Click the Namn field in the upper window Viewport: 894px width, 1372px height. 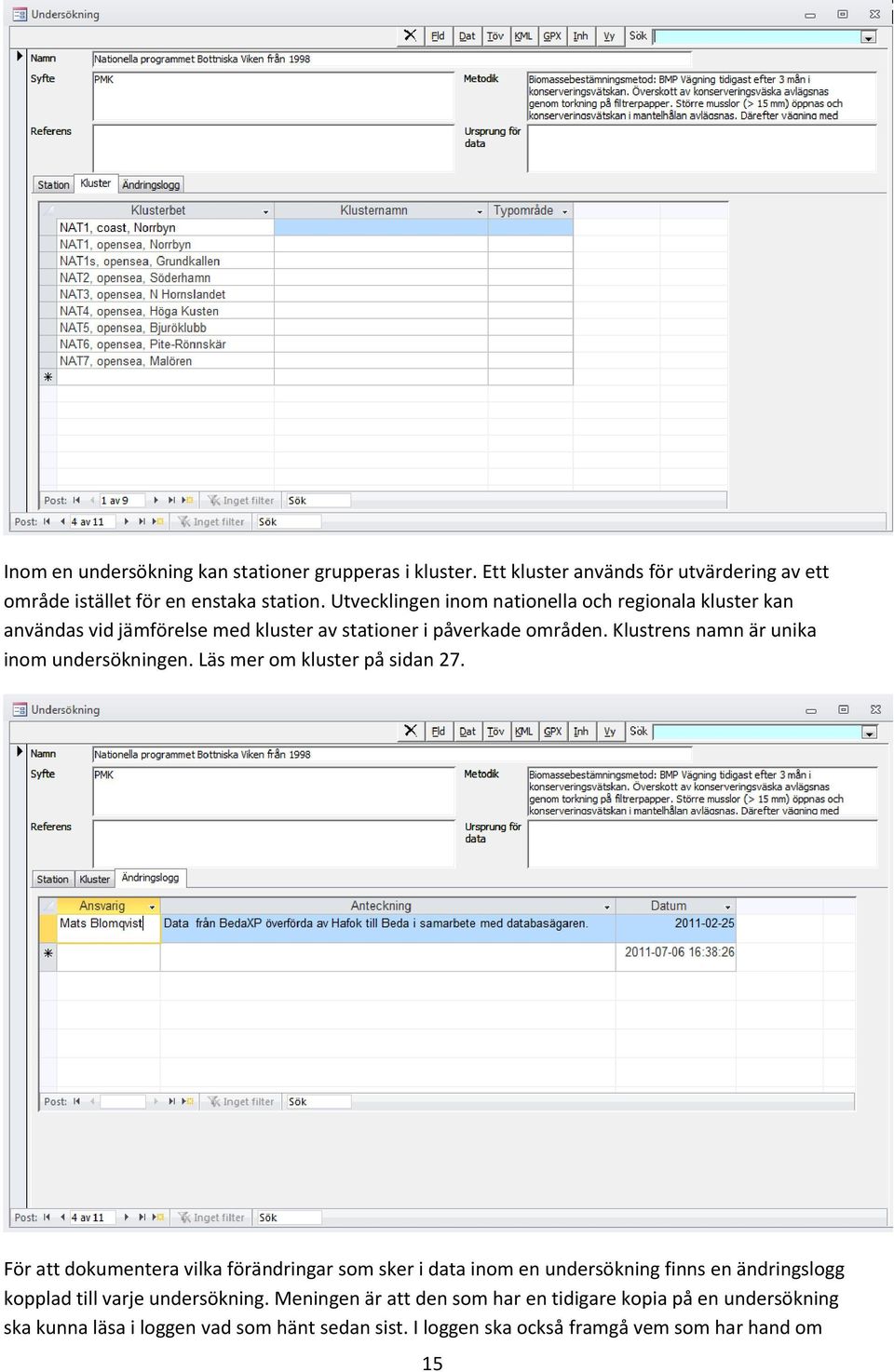tap(391, 60)
